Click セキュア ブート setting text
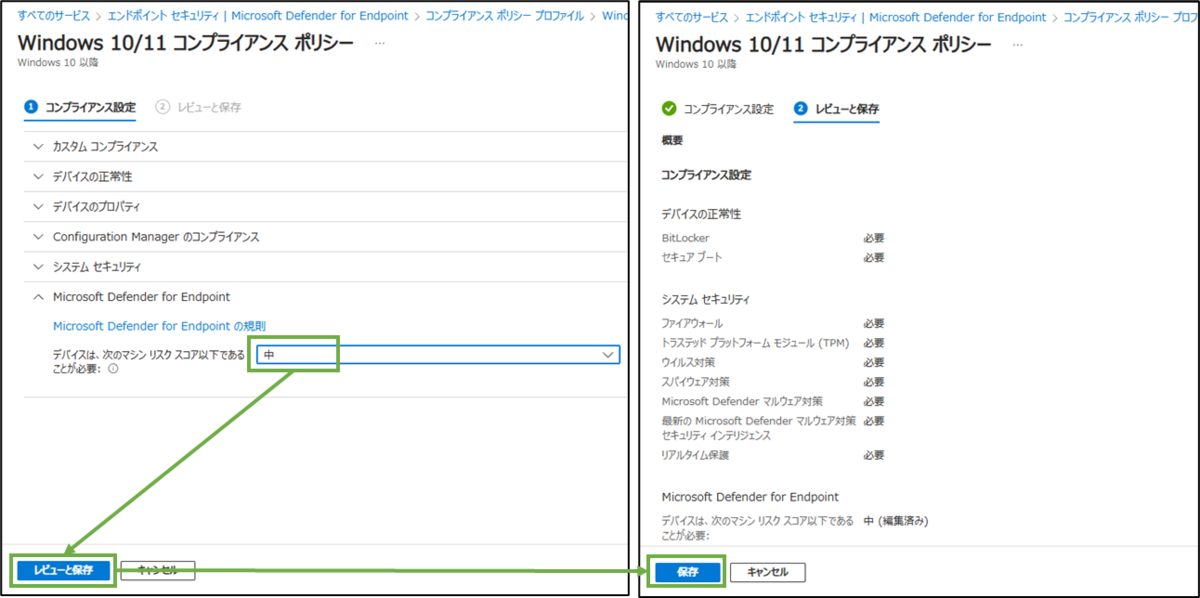Image resolution: width=1200 pixels, height=598 pixels. (x=692, y=257)
